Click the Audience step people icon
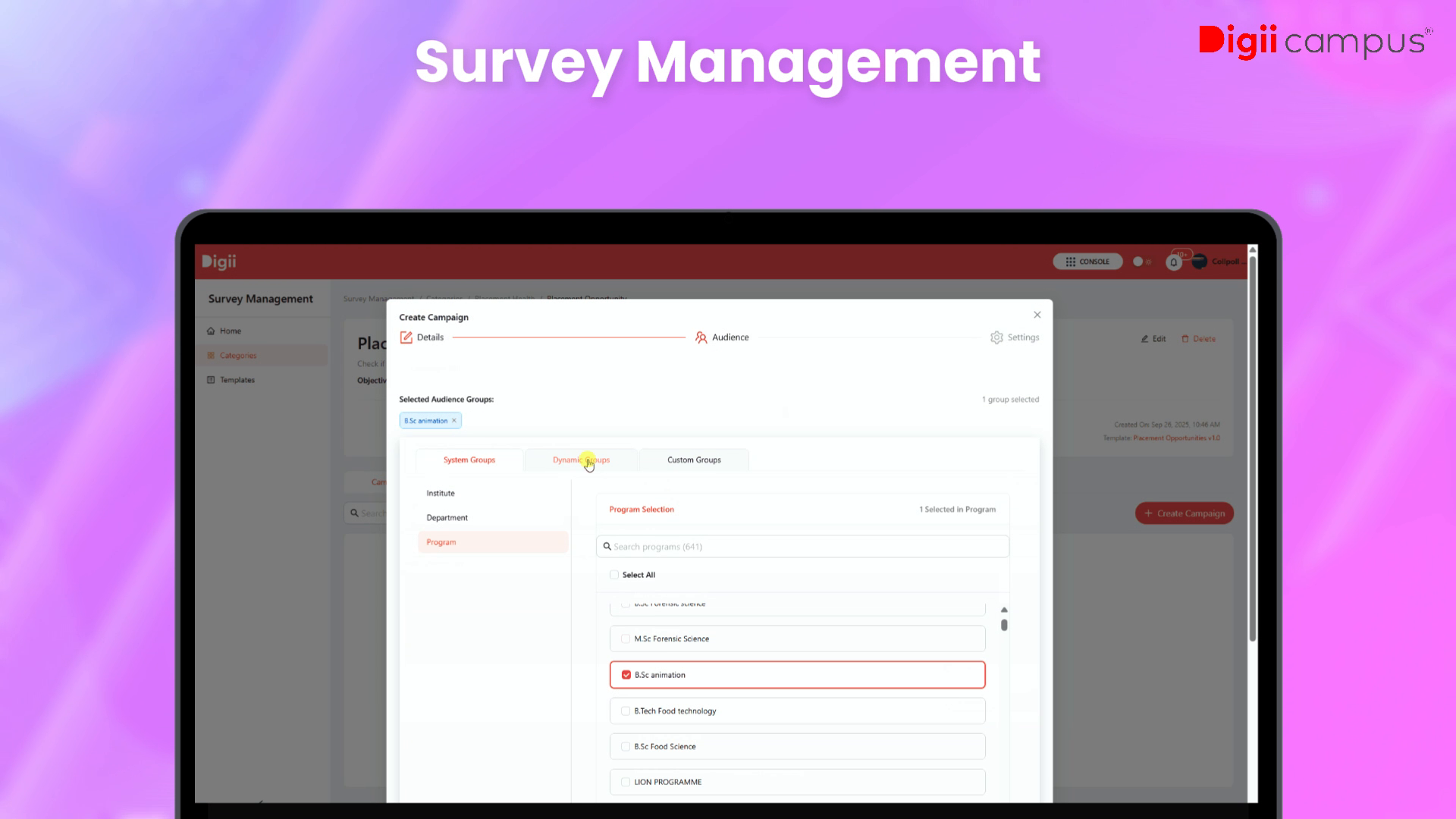Screen dimensions: 1456x819 [701, 337]
